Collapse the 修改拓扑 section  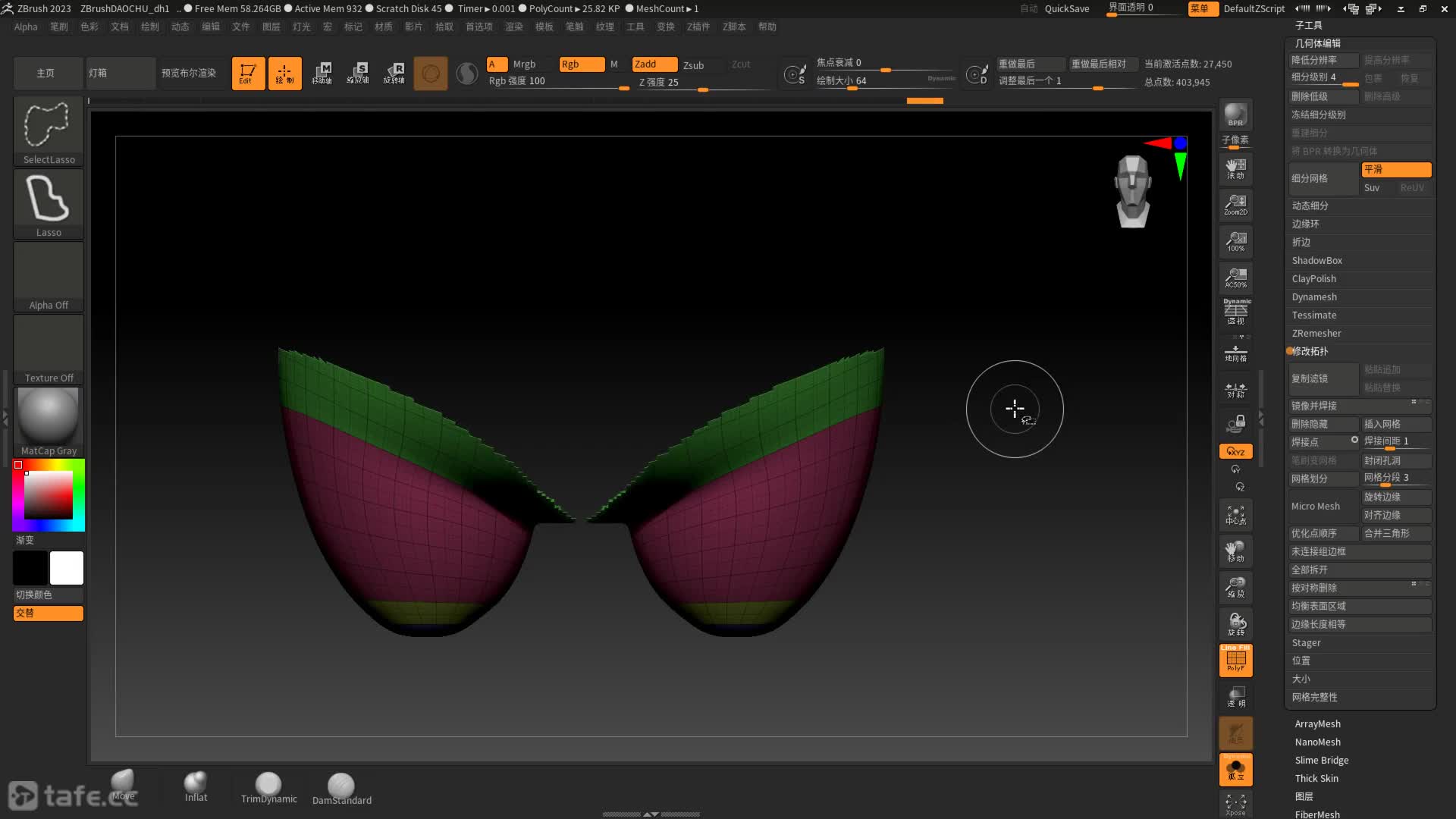pyautogui.click(x=1310, y=352)
